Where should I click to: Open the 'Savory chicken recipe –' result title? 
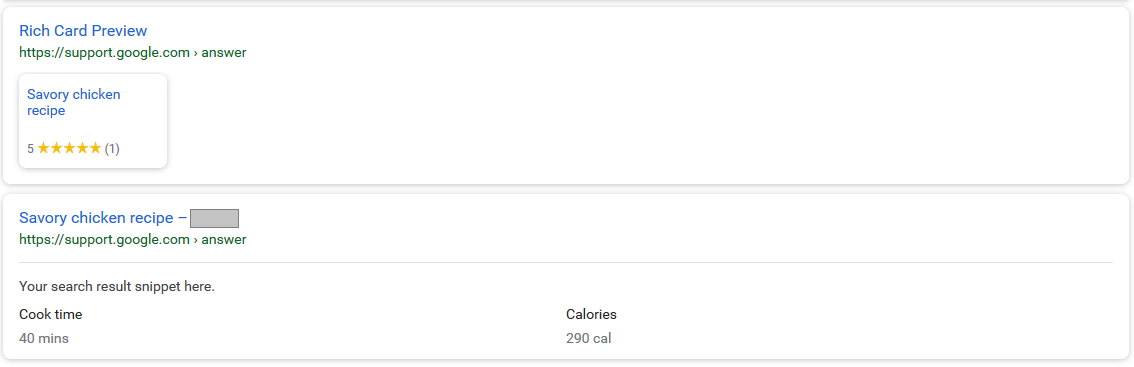(x=103, y=218)
